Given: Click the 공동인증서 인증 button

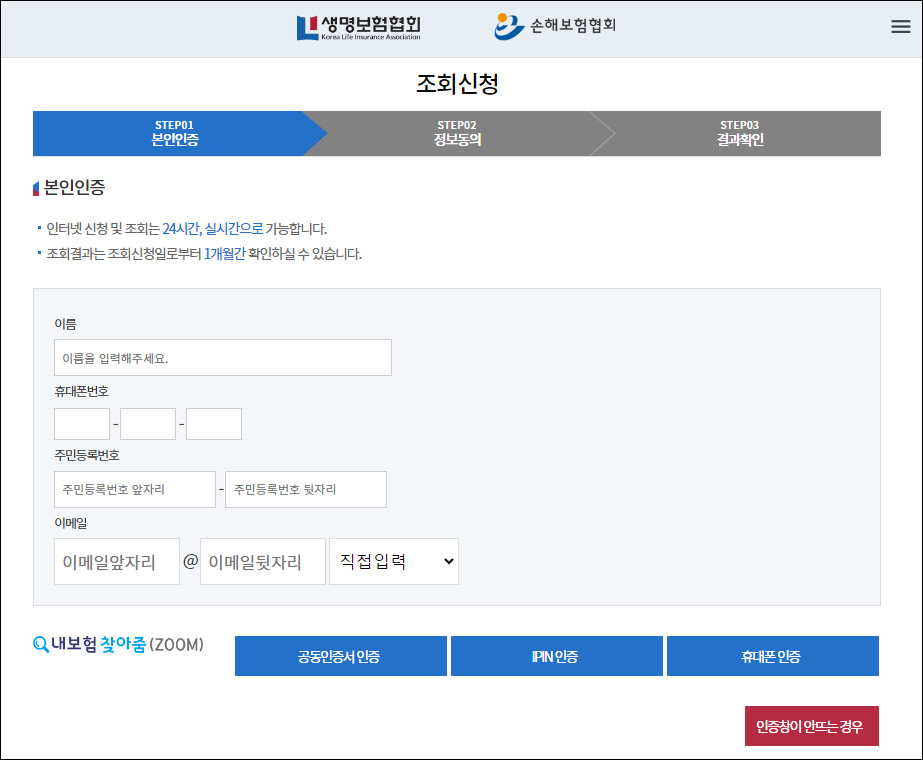Looking at the screenshot, I should 340,655.
